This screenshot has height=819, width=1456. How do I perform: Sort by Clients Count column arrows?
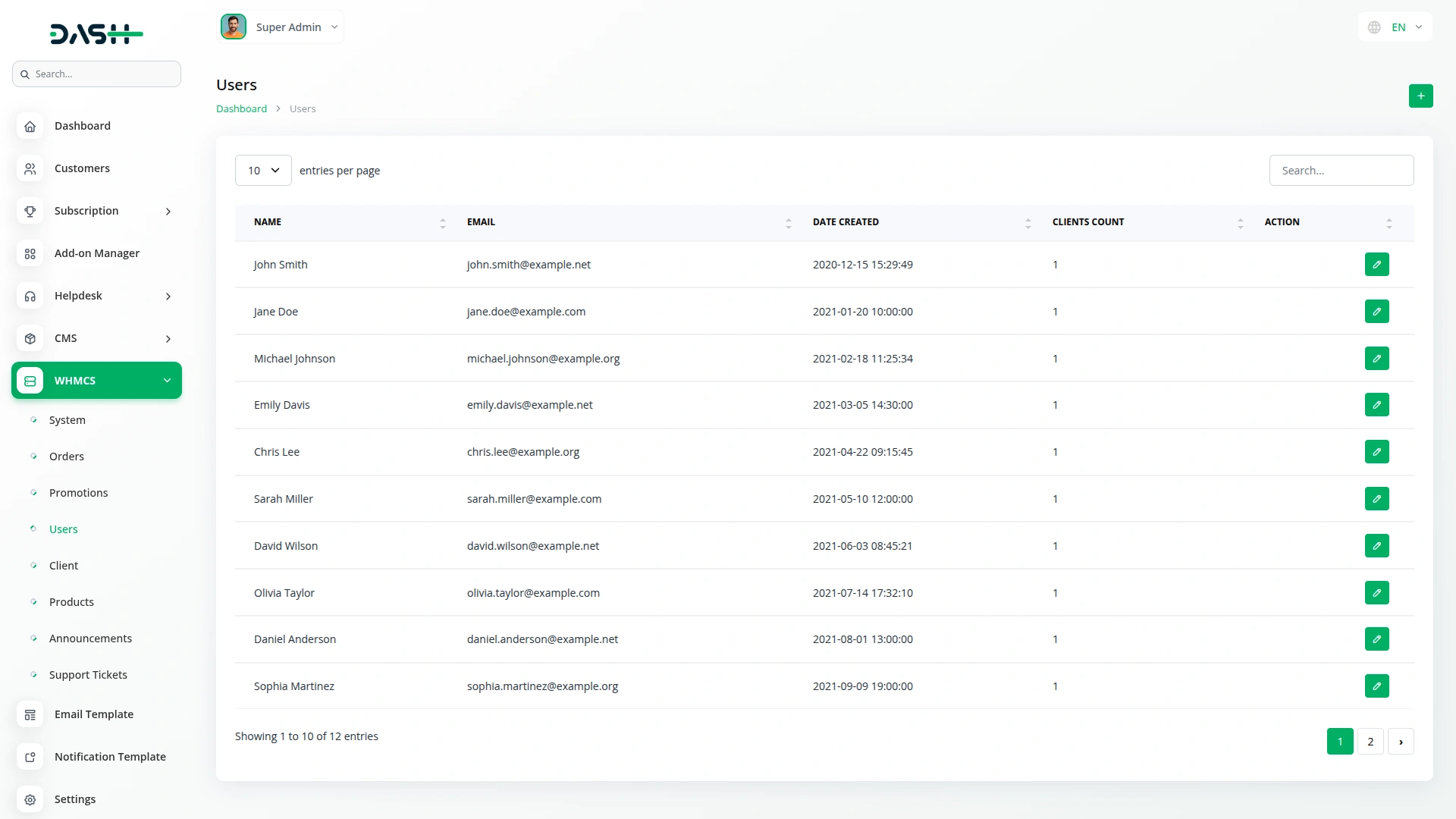click(1240, 223)
